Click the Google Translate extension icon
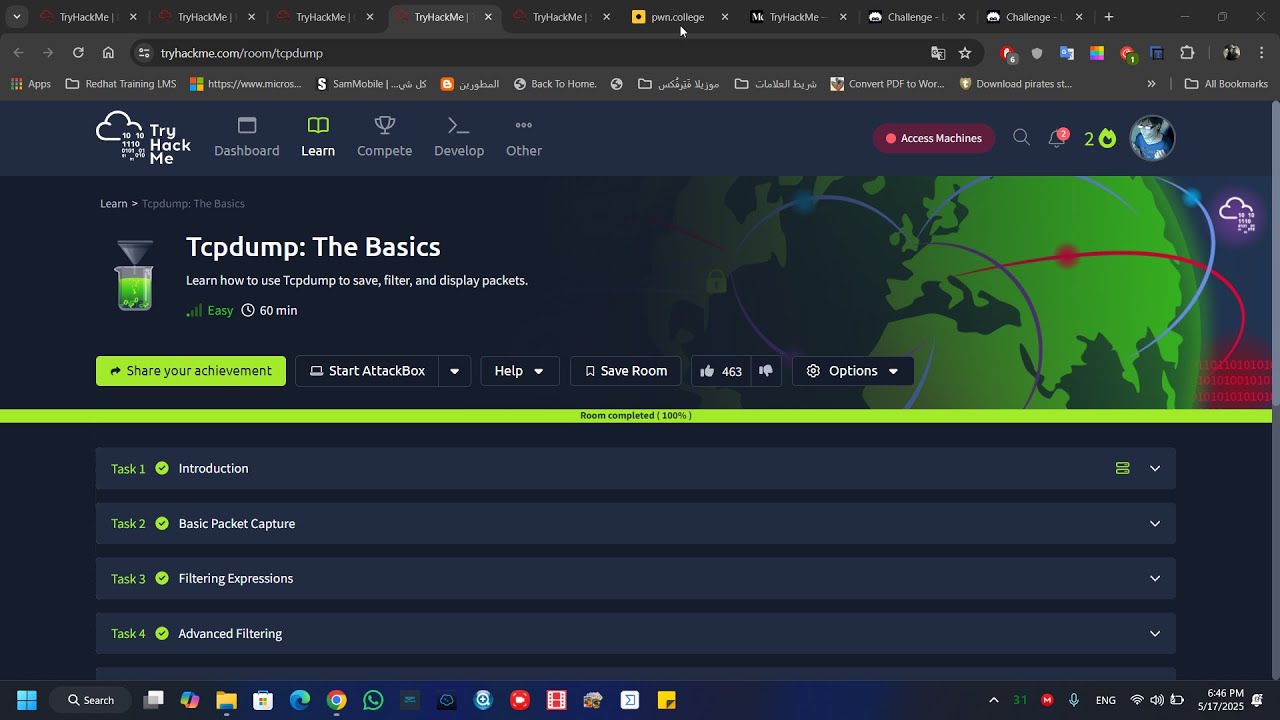The width and height of the screenshot is (1280, 720). [1067, 53]
